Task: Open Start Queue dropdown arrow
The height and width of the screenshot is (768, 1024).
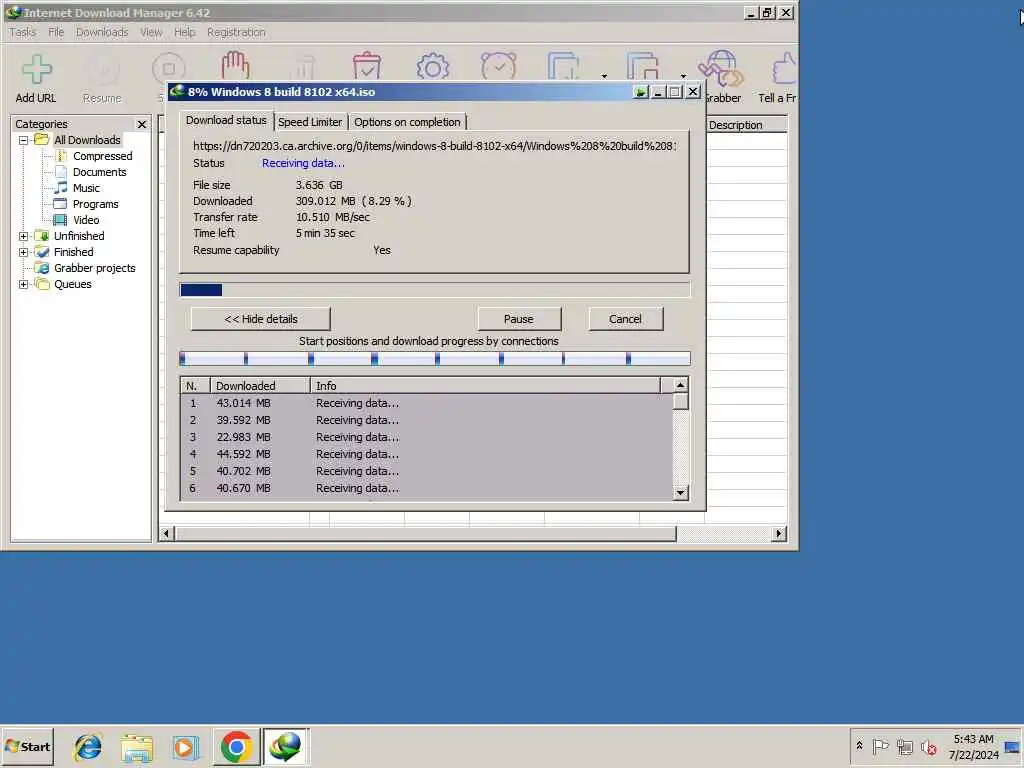Action: [x=604, y=76]
